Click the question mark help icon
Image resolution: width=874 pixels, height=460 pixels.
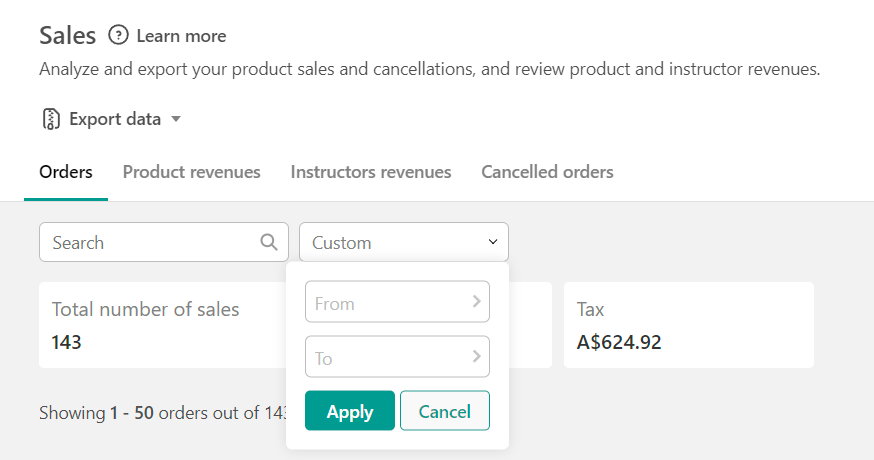(119, 36)
